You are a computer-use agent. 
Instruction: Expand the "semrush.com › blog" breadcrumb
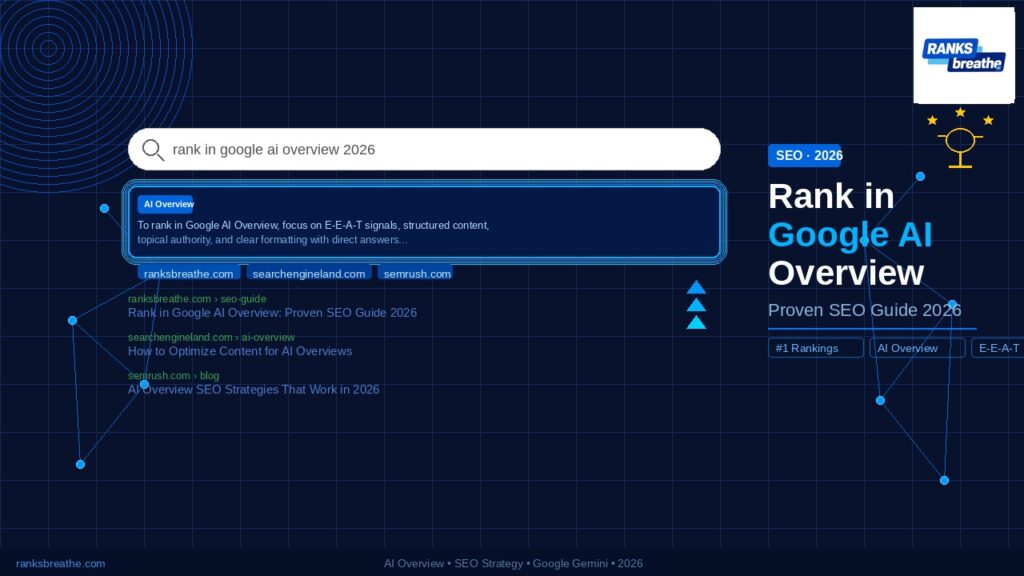click(173, 375)
